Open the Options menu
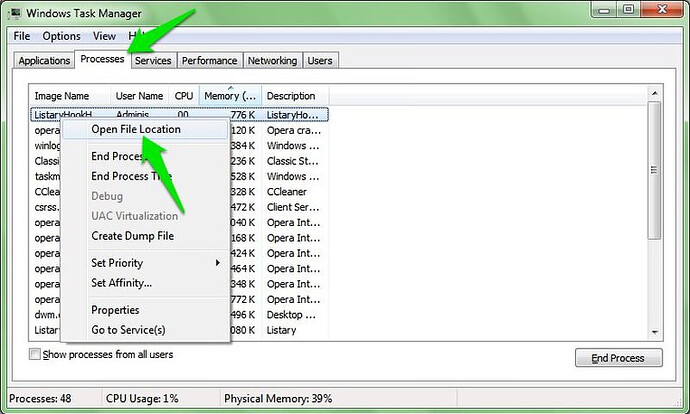690x414 pixels. (x=61, y=36)
